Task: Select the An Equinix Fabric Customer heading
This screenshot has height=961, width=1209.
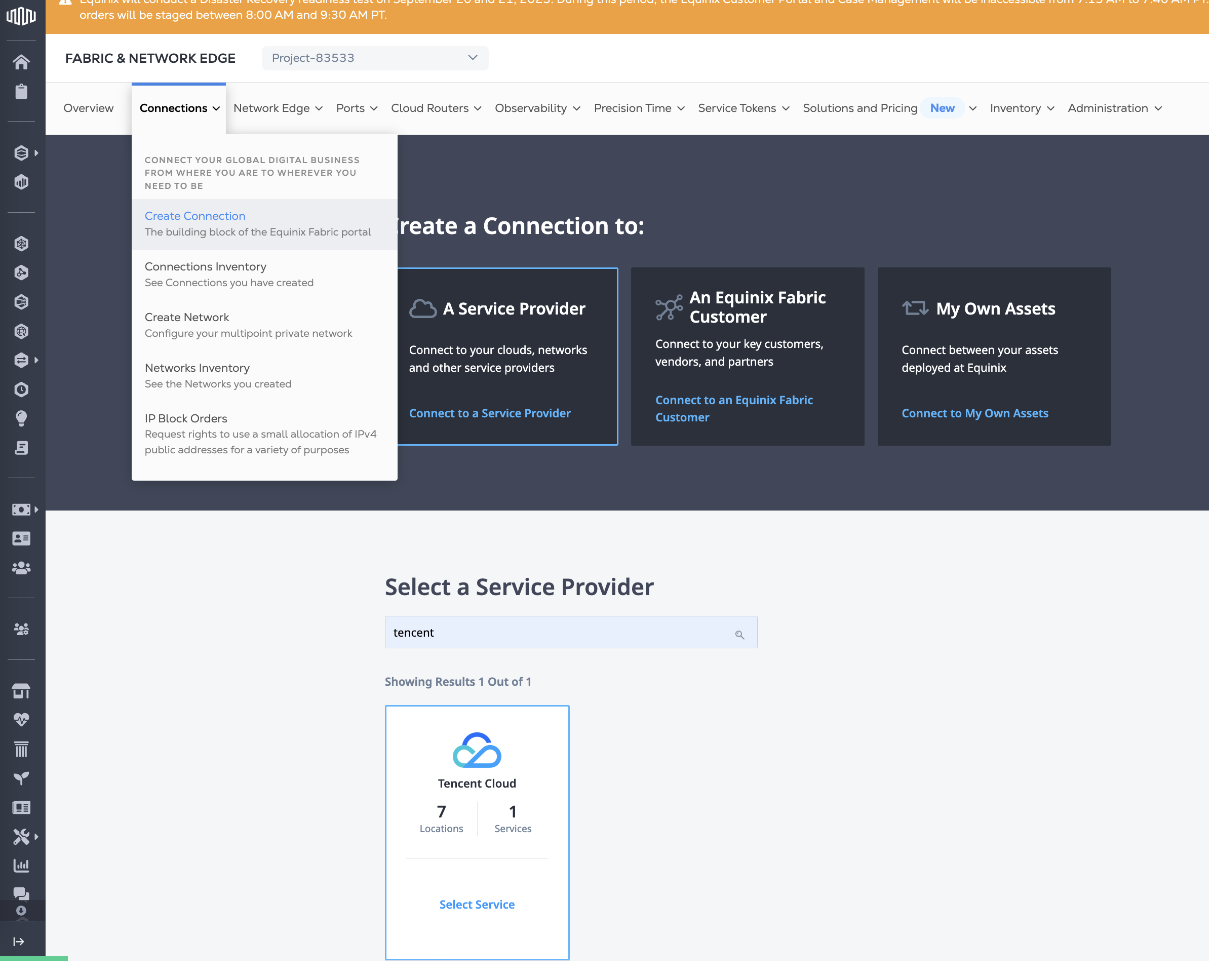Action: click(x=758, y=307)
